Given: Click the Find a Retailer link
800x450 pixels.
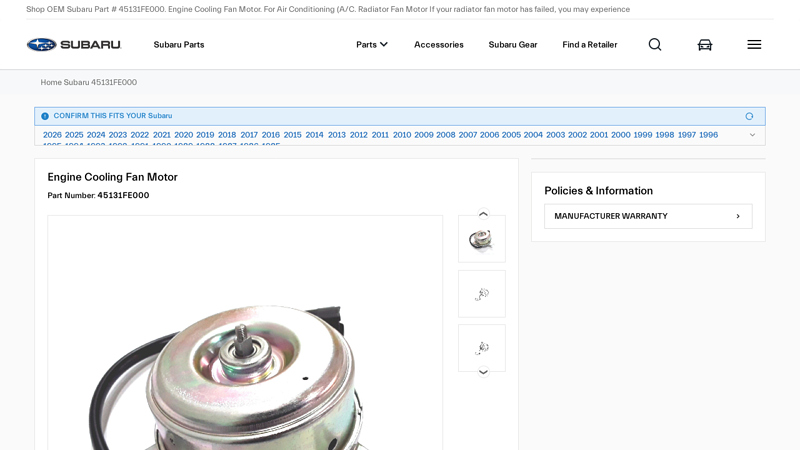Looking at the screenshot, I should [590, 45].
